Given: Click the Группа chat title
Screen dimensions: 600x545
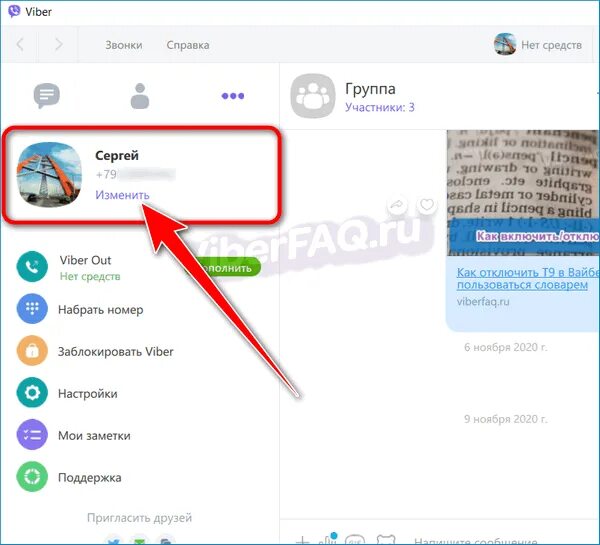Looking at the screenshot, I should click(370, 88).
